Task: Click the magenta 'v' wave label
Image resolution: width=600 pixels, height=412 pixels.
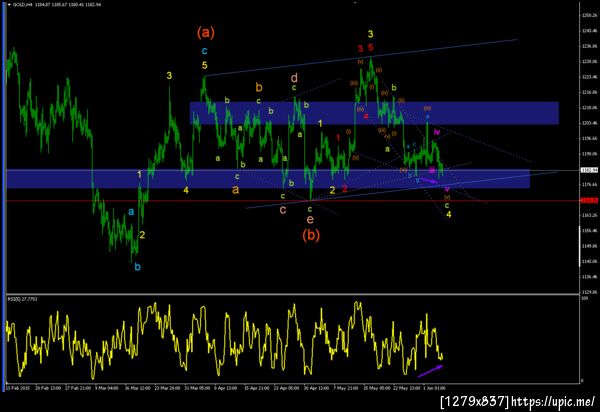Action: pos(447,189)
